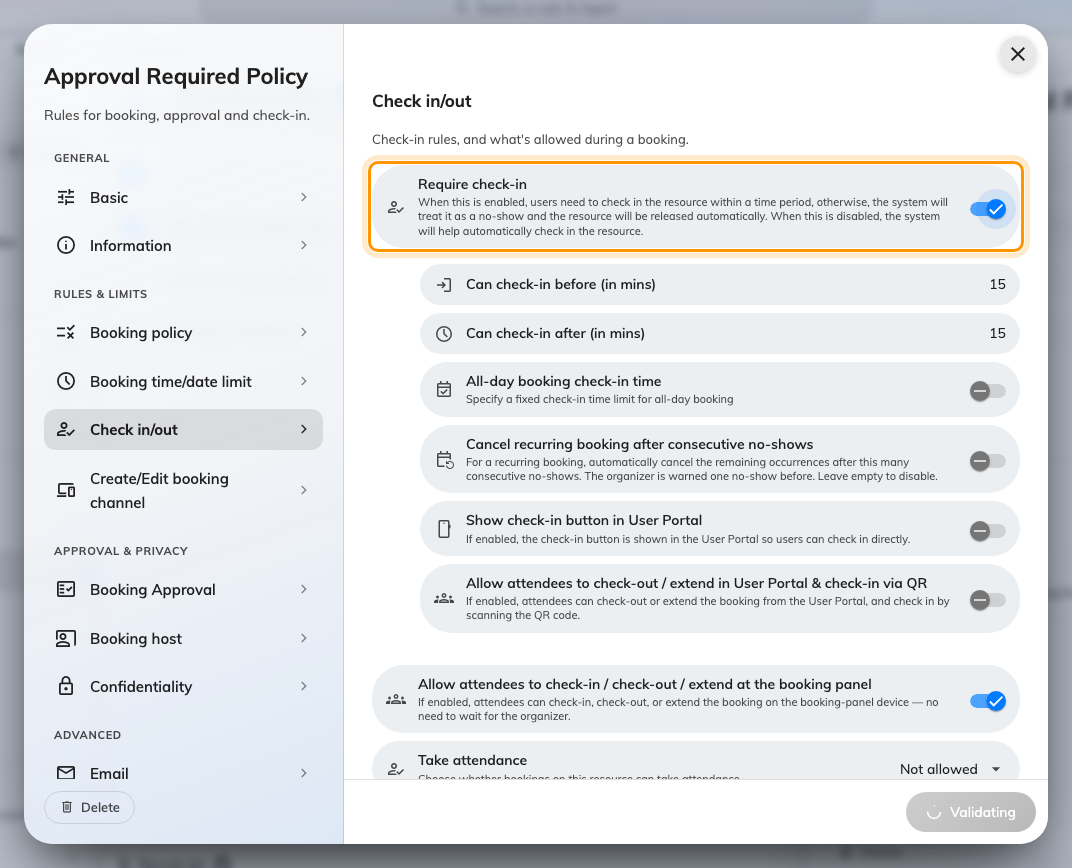Click the Validating button
Viewport: 1072px width, 868px height.
point(971,812)
